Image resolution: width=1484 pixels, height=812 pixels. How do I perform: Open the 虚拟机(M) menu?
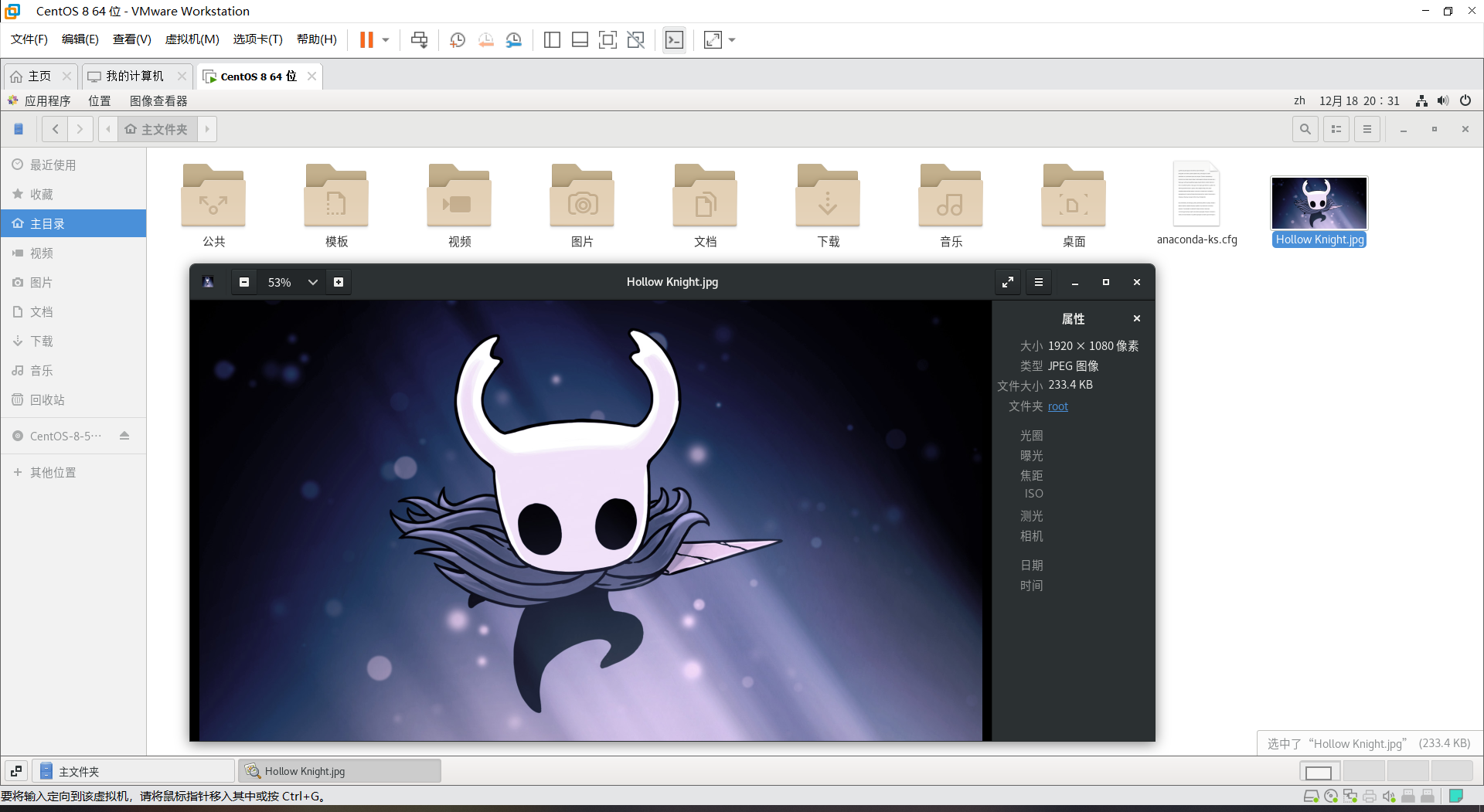click(192, 39)
